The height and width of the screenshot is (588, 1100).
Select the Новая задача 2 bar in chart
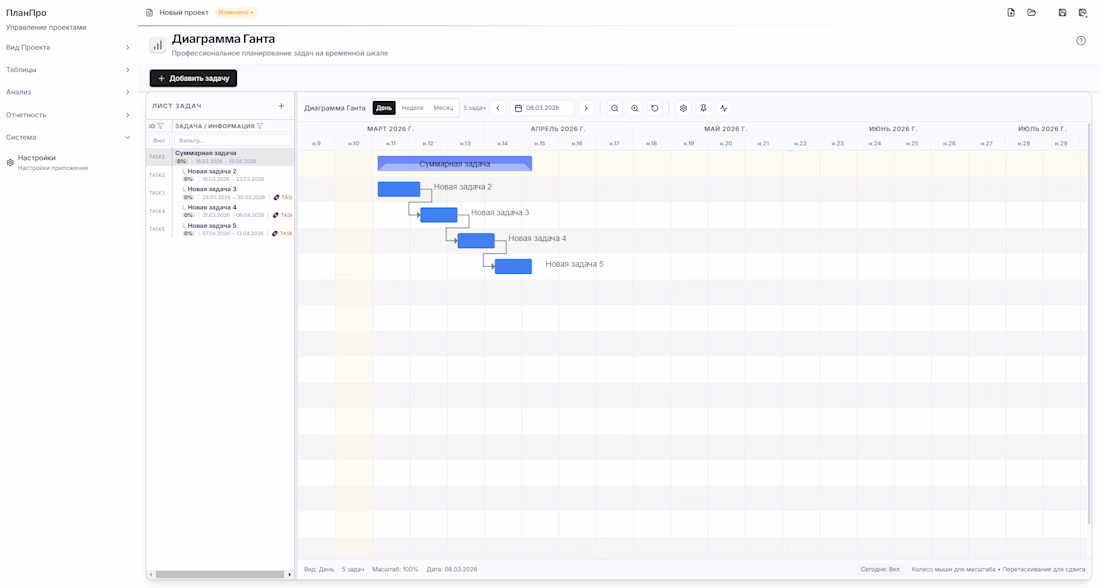pos(399,189)
